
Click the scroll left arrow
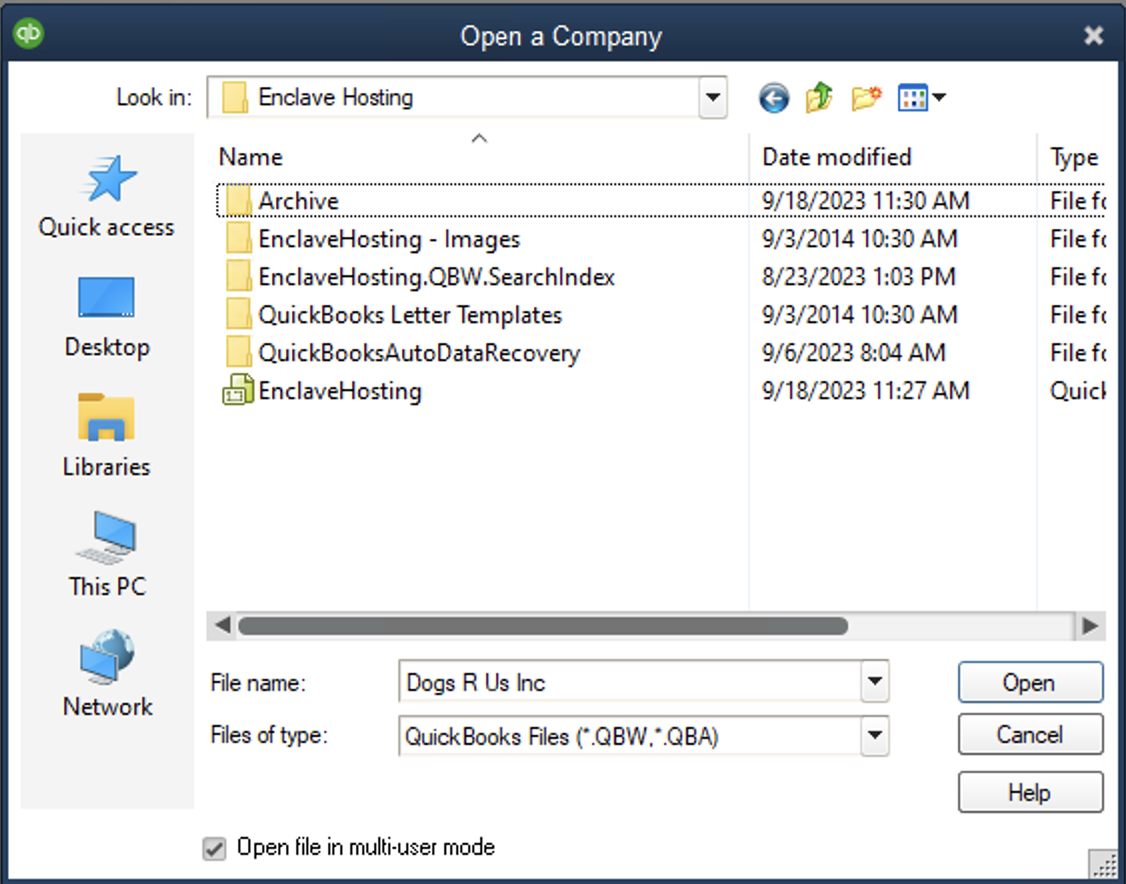[x=222, y=626]
